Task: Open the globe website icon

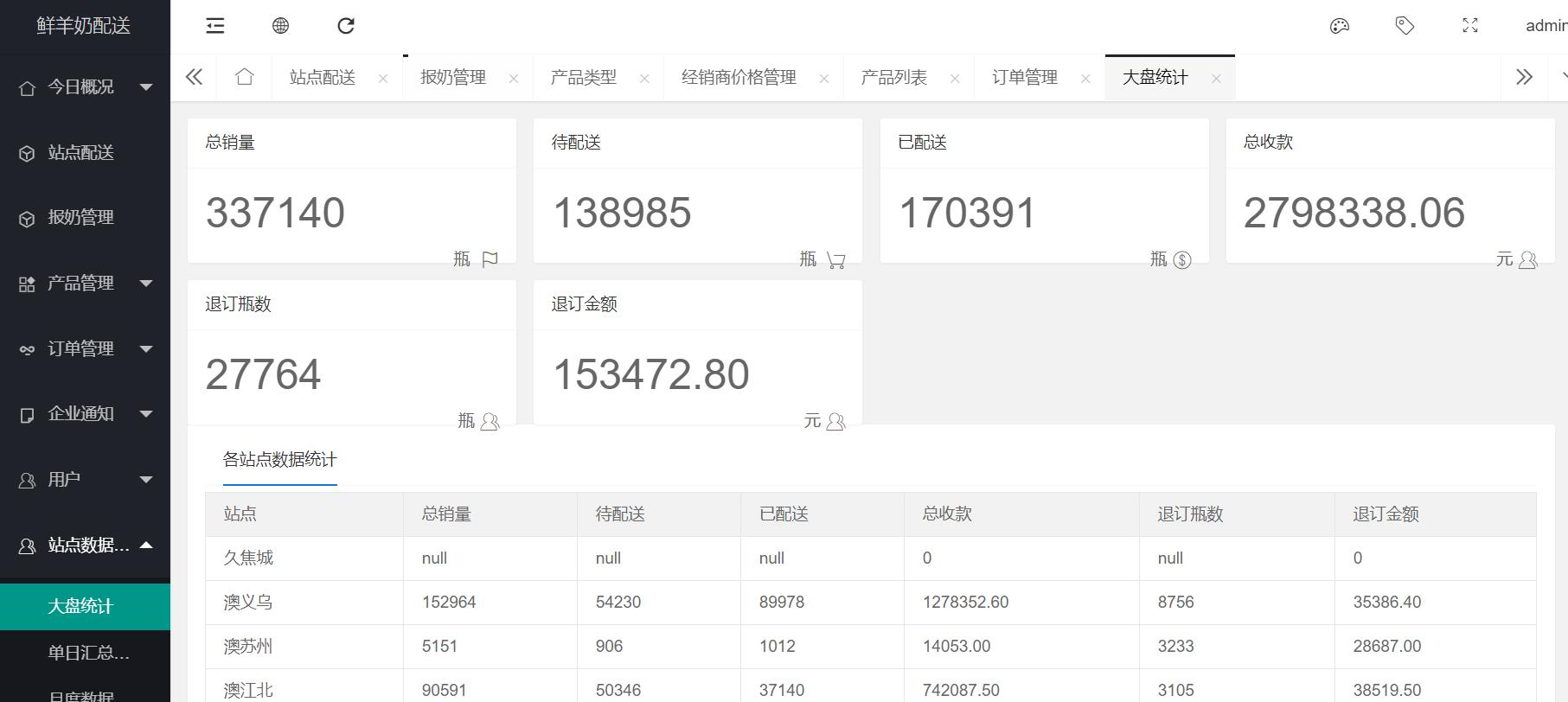Action: point(280,26)
